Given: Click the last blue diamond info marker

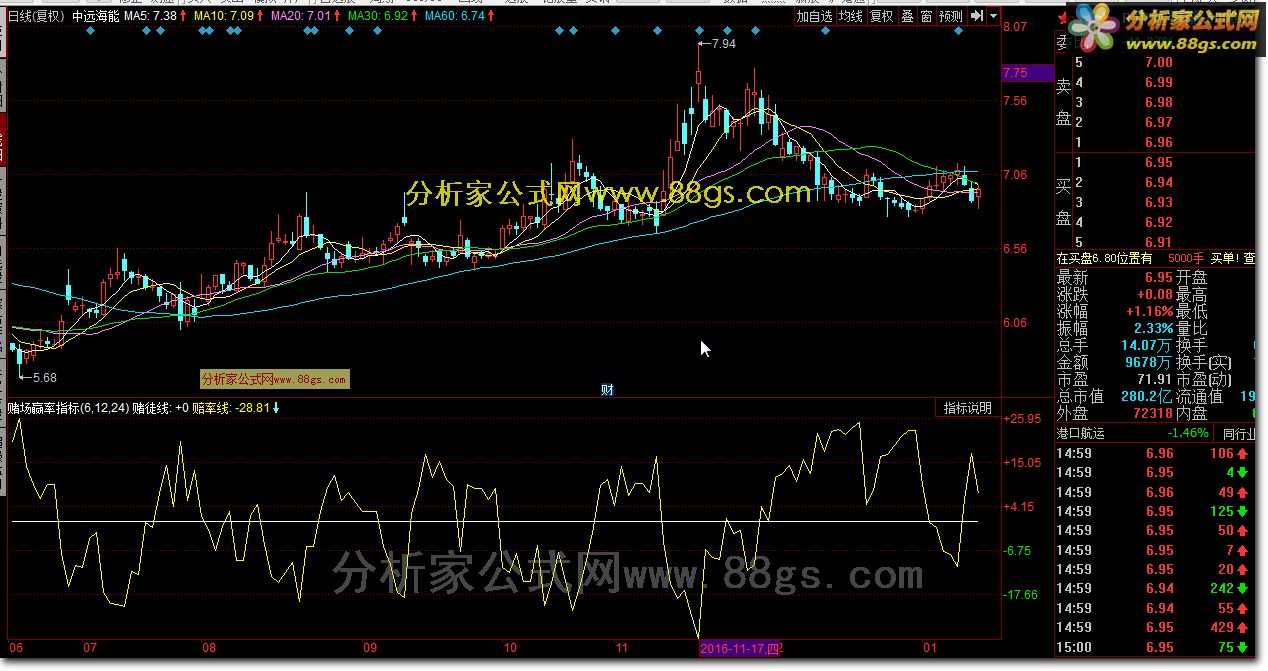Looking at the screenshot, I should (x=958, y=31).
